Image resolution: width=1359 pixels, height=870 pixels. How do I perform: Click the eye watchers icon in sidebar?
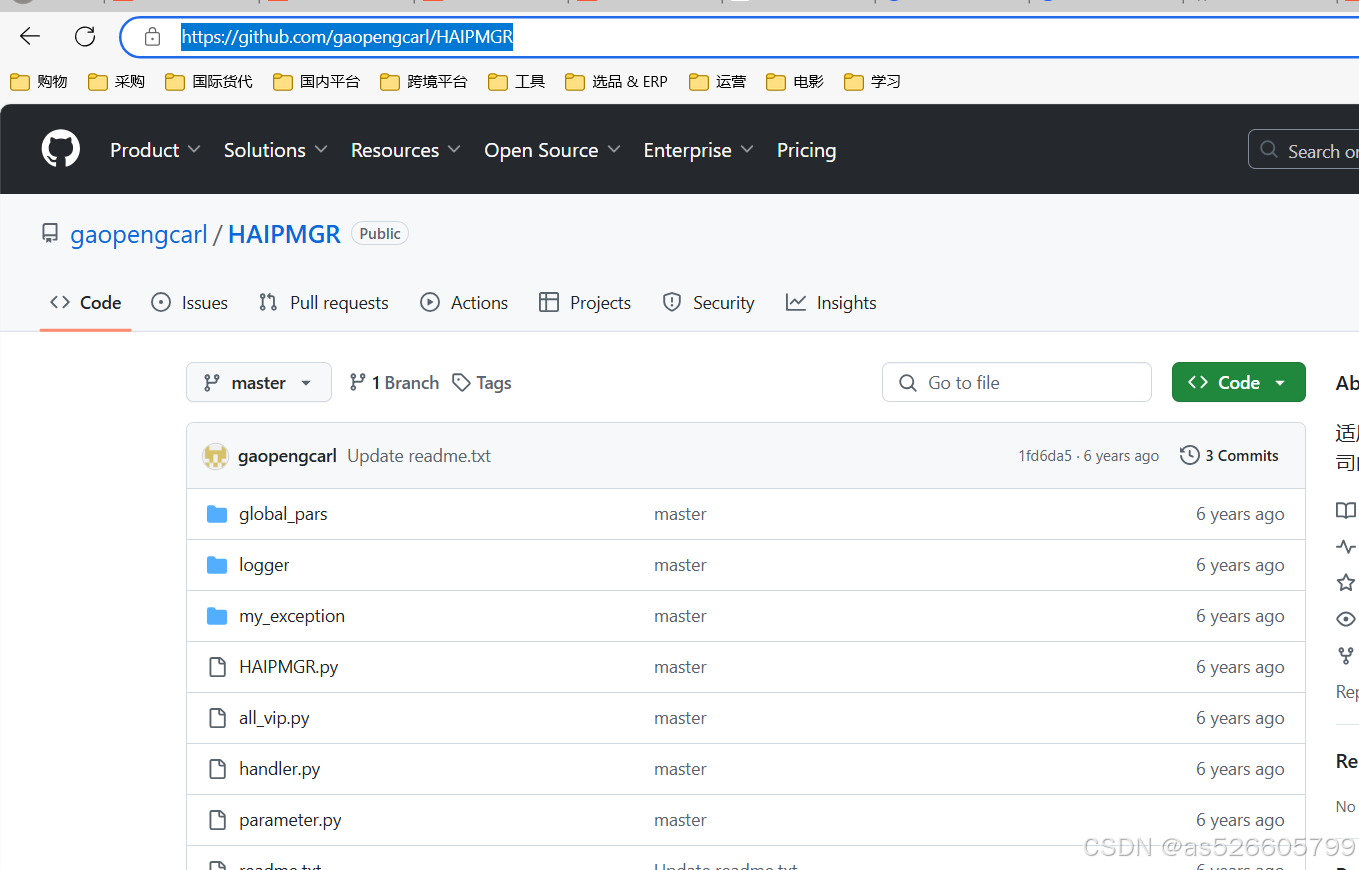coord(1346,619)
